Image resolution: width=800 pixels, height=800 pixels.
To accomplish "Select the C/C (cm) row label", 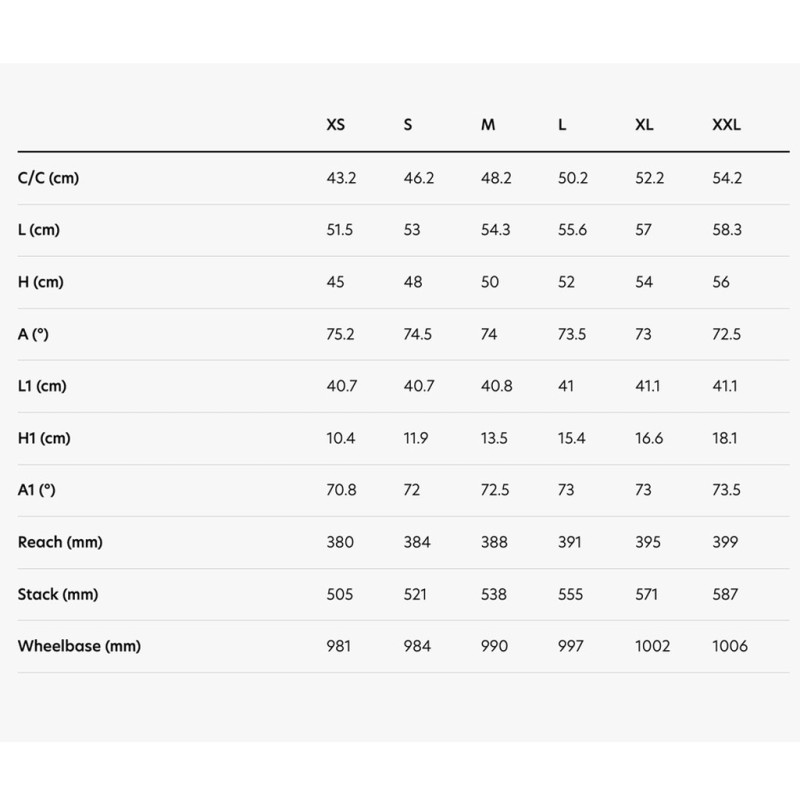I will pos(48,178).
